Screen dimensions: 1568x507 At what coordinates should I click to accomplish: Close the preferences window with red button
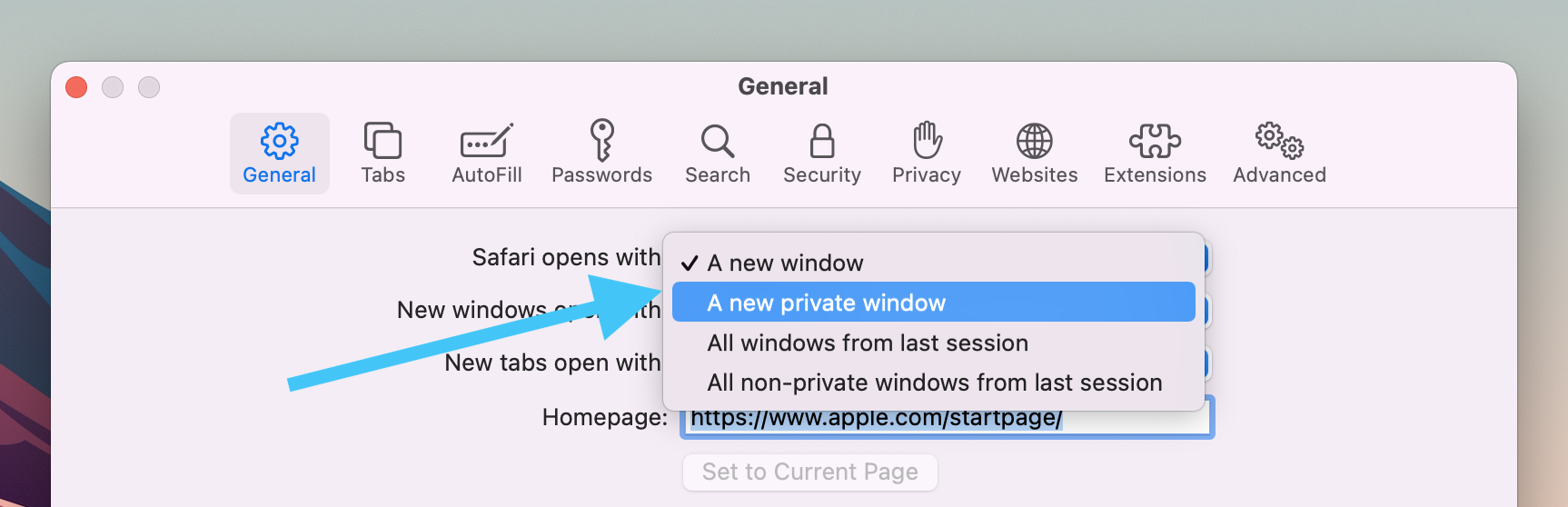click(x=76, y=87)
